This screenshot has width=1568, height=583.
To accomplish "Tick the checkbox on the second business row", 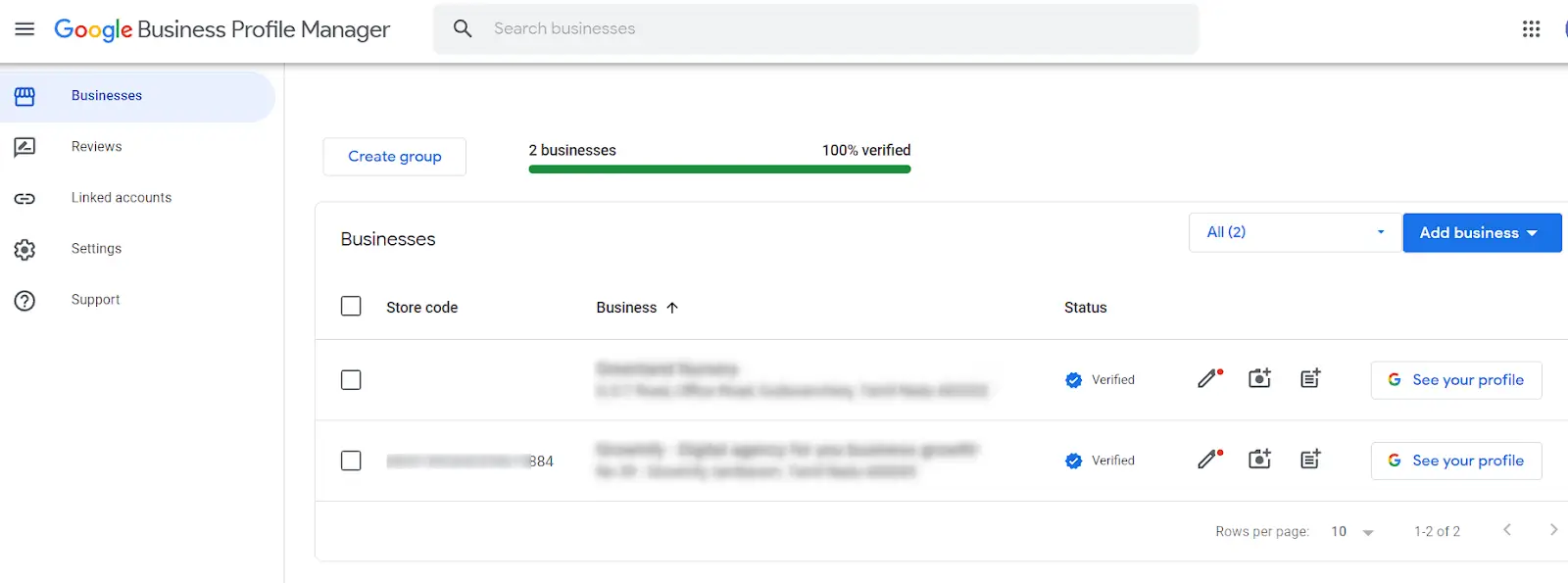I will pos(351,460).
